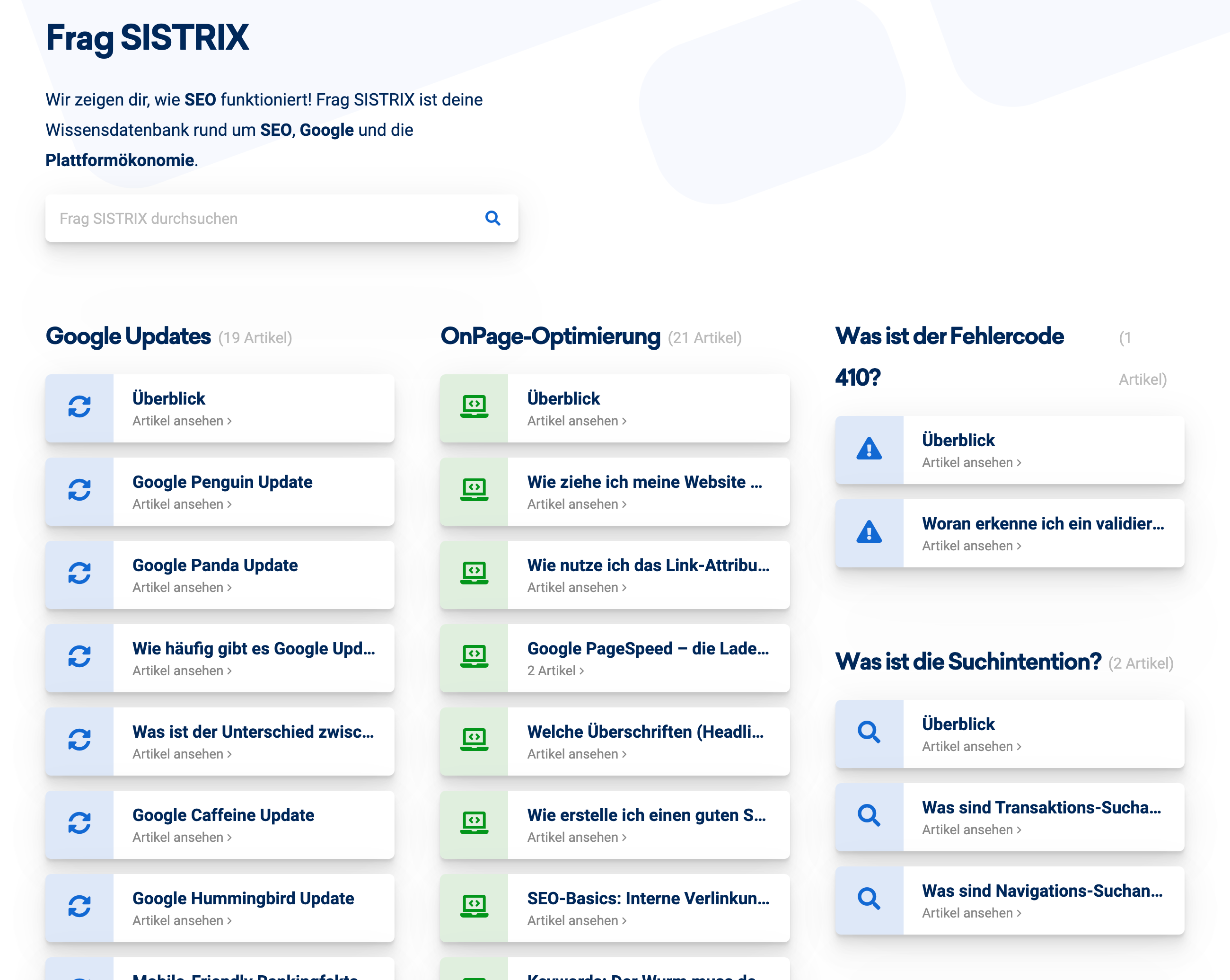Open Google Caffeine Update article title

223,815
